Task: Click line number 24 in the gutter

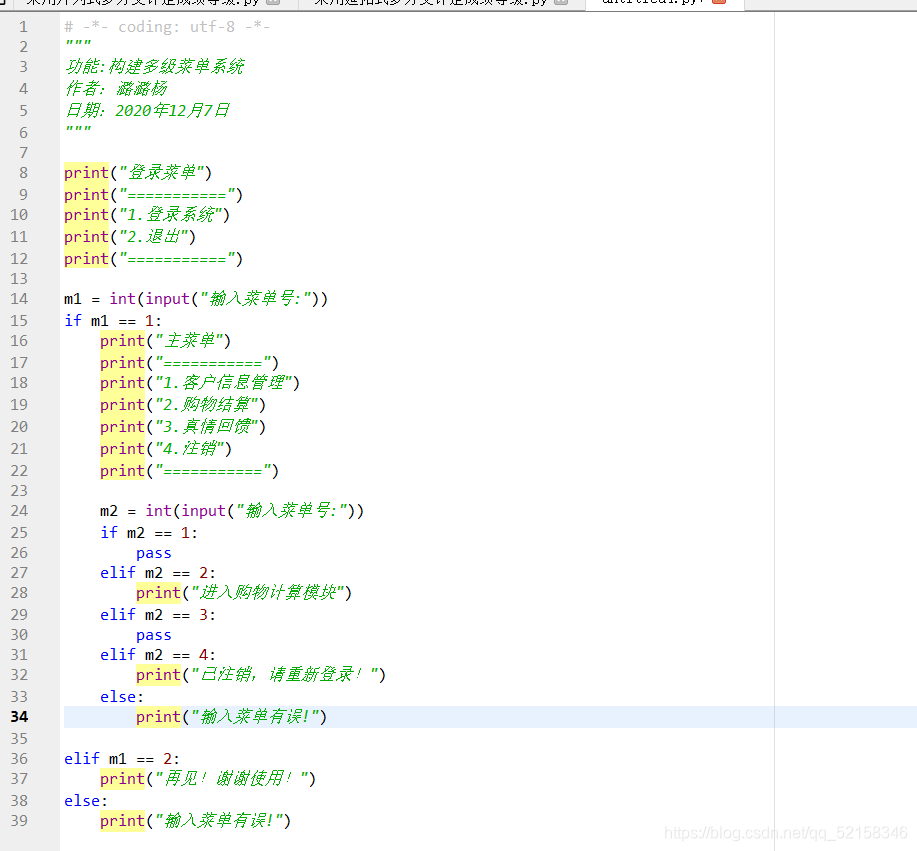Action: tap(19, 511)
